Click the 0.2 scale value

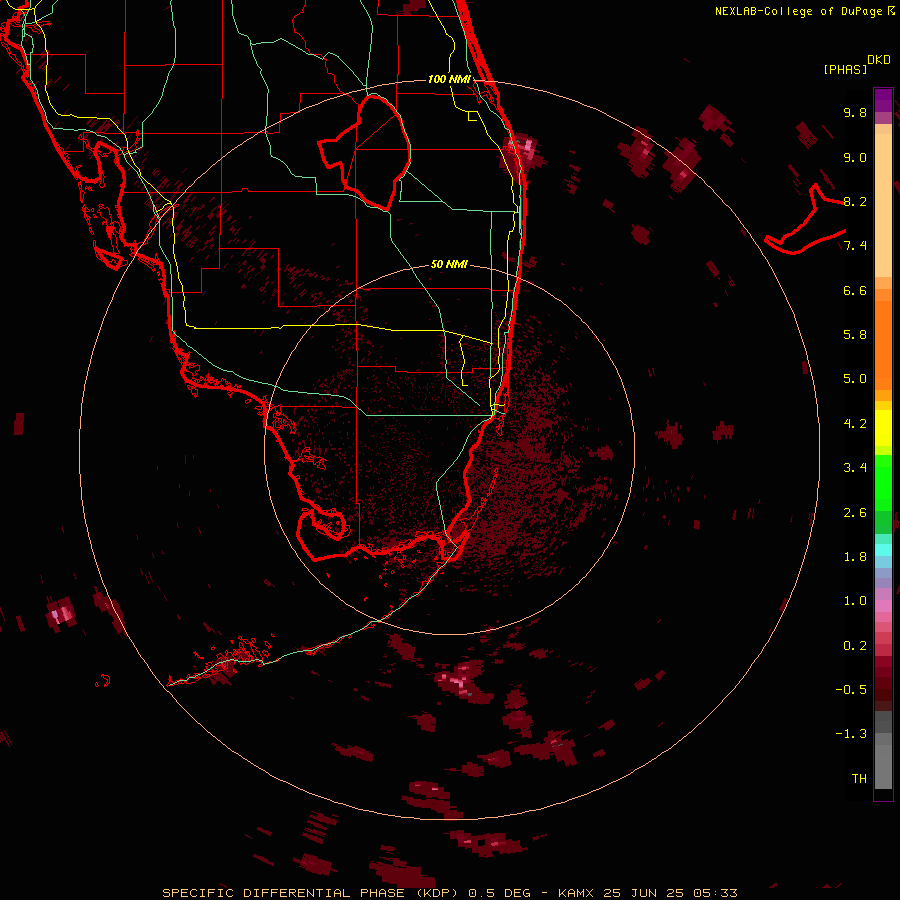[855, 646]
